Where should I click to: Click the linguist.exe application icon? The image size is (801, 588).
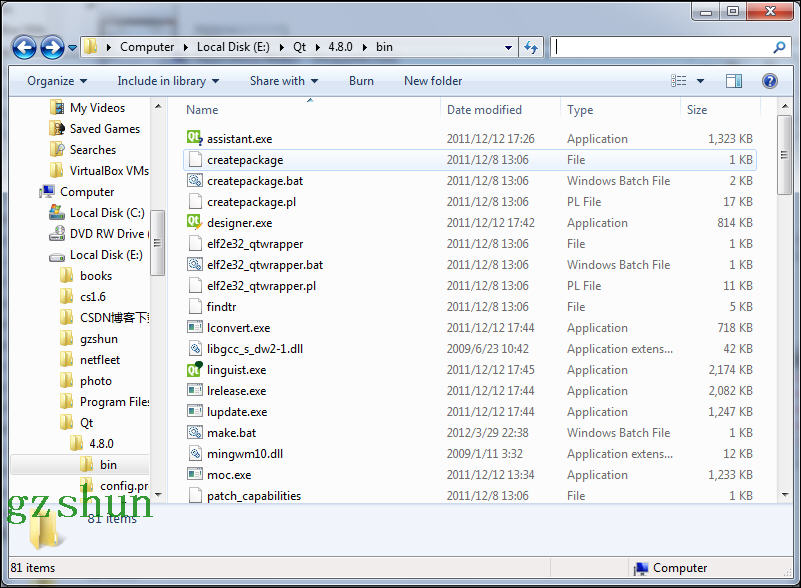194,370
